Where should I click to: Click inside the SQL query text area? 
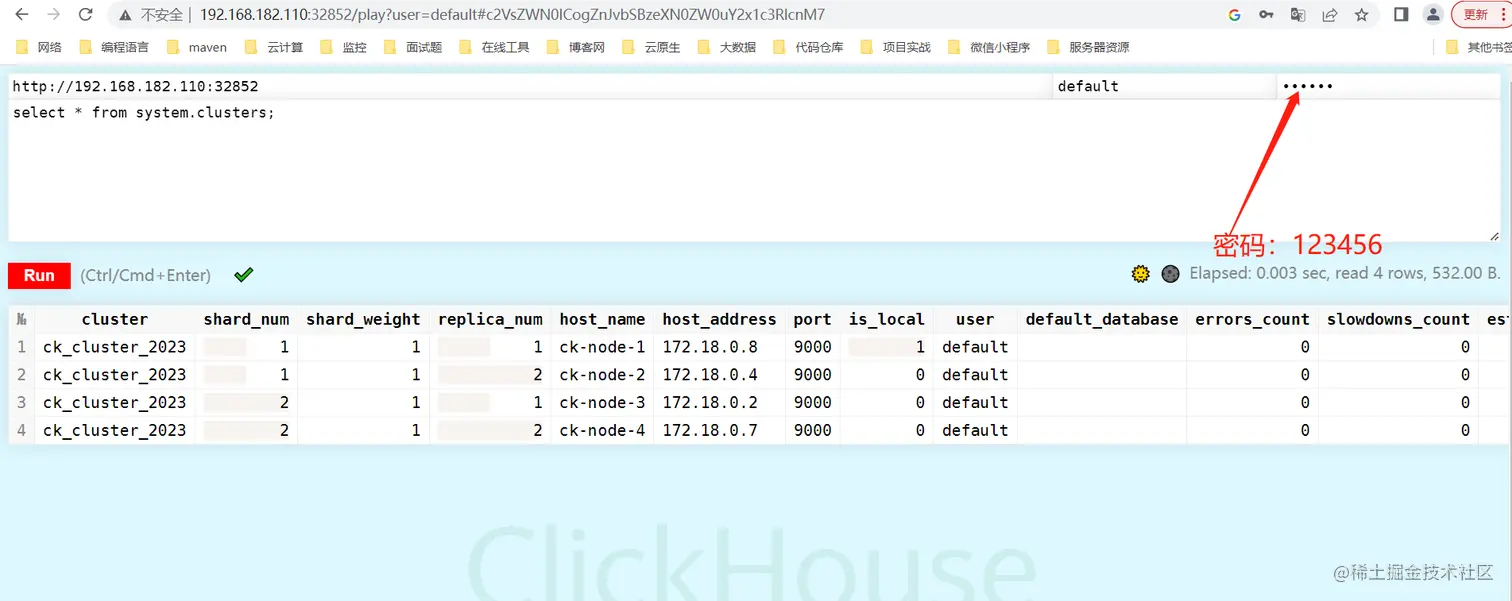(x=755, y=170)
